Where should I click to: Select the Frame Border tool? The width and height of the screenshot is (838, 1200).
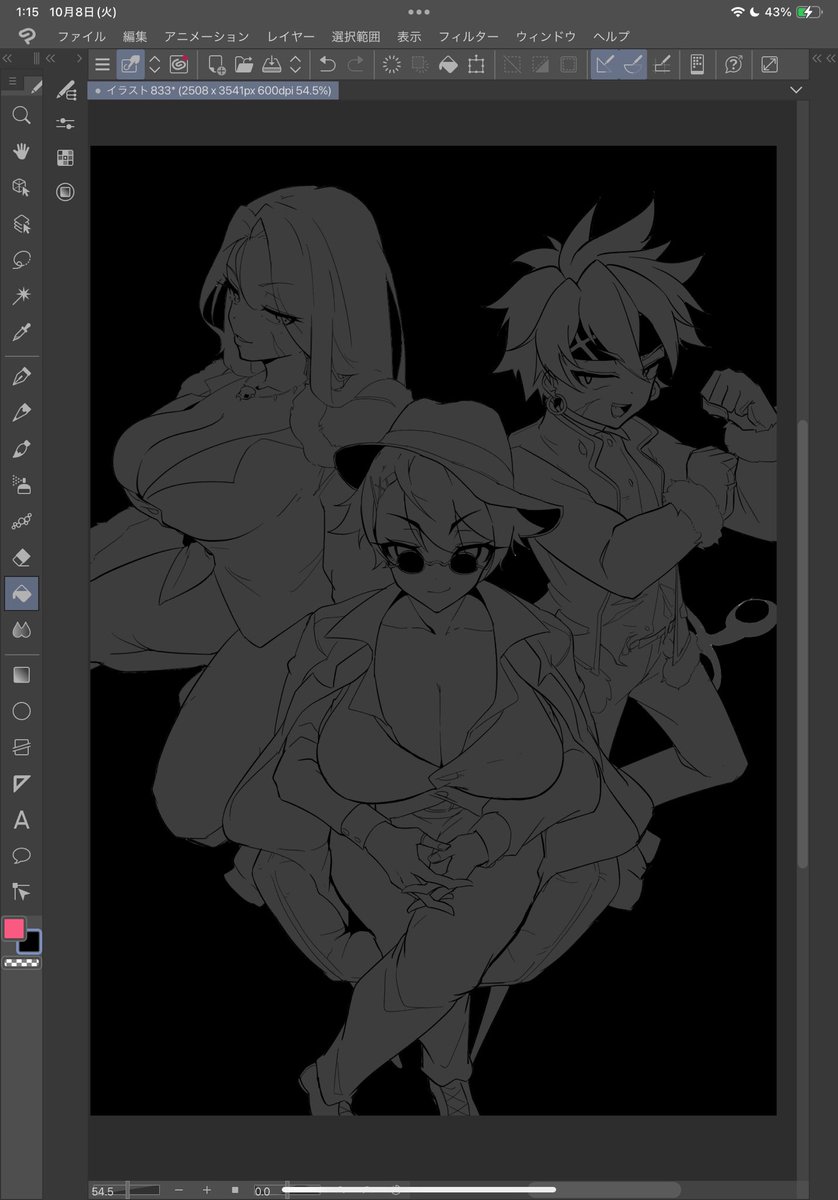click(21, 747)
